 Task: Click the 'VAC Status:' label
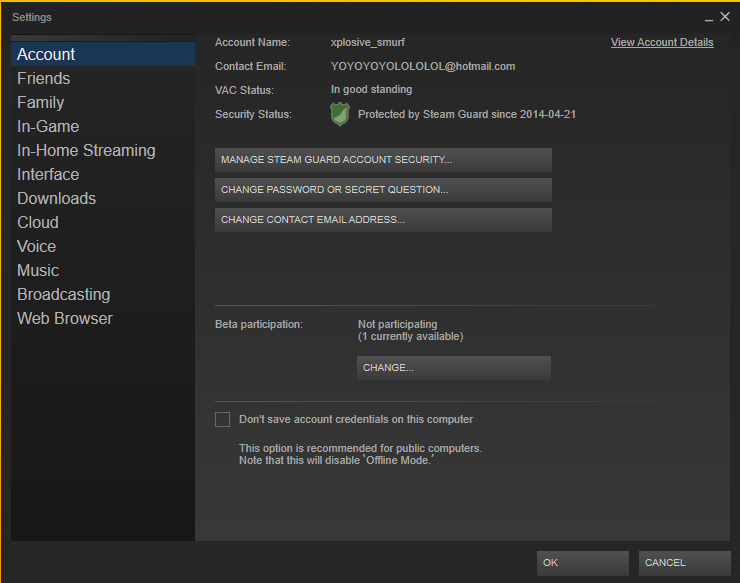(244, 90)
